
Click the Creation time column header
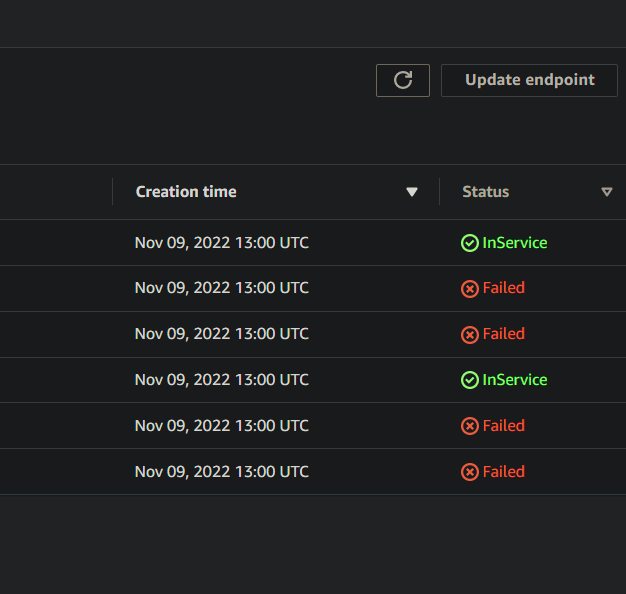click(x=186, y=192)
